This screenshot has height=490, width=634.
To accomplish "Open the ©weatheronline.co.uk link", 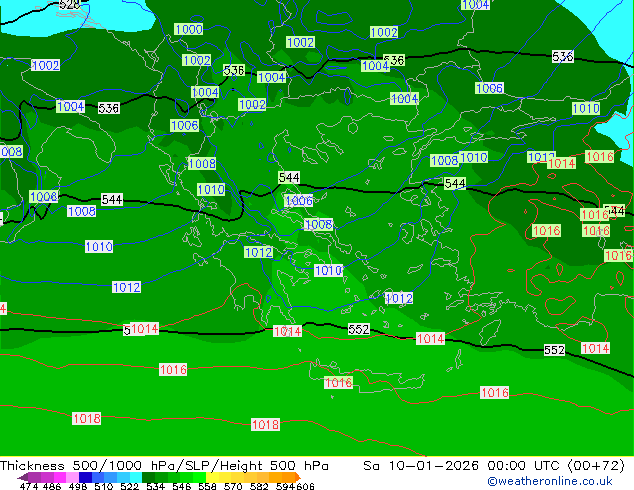I will tap(549, 481).
